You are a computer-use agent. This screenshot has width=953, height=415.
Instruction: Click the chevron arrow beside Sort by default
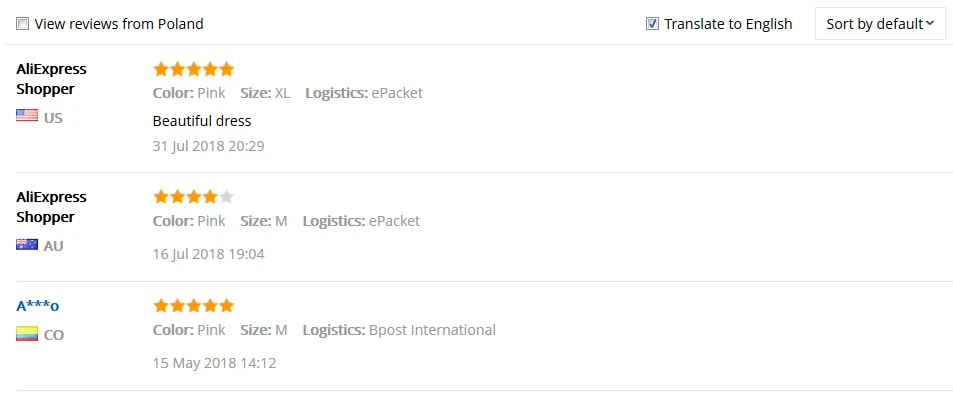(929, 24)
